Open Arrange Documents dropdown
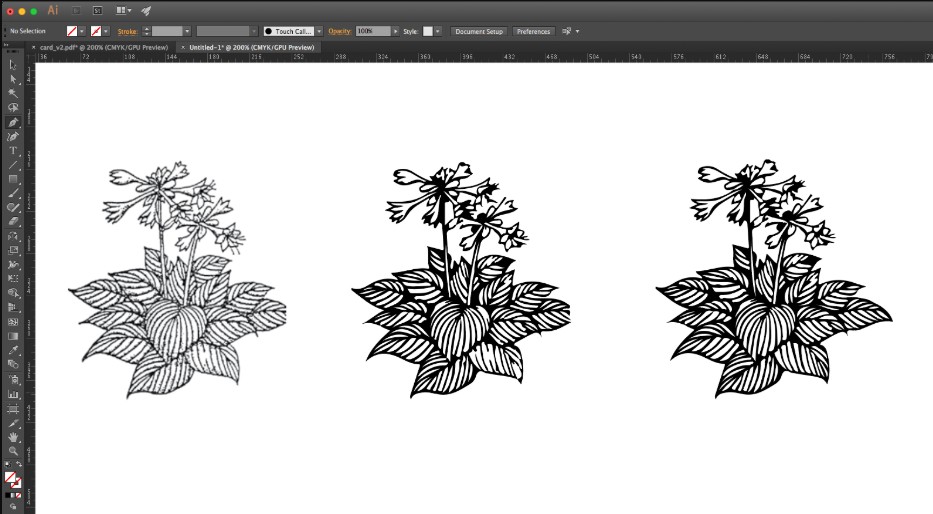This screenshot has height=514, width=933. (x=124, y=11)
